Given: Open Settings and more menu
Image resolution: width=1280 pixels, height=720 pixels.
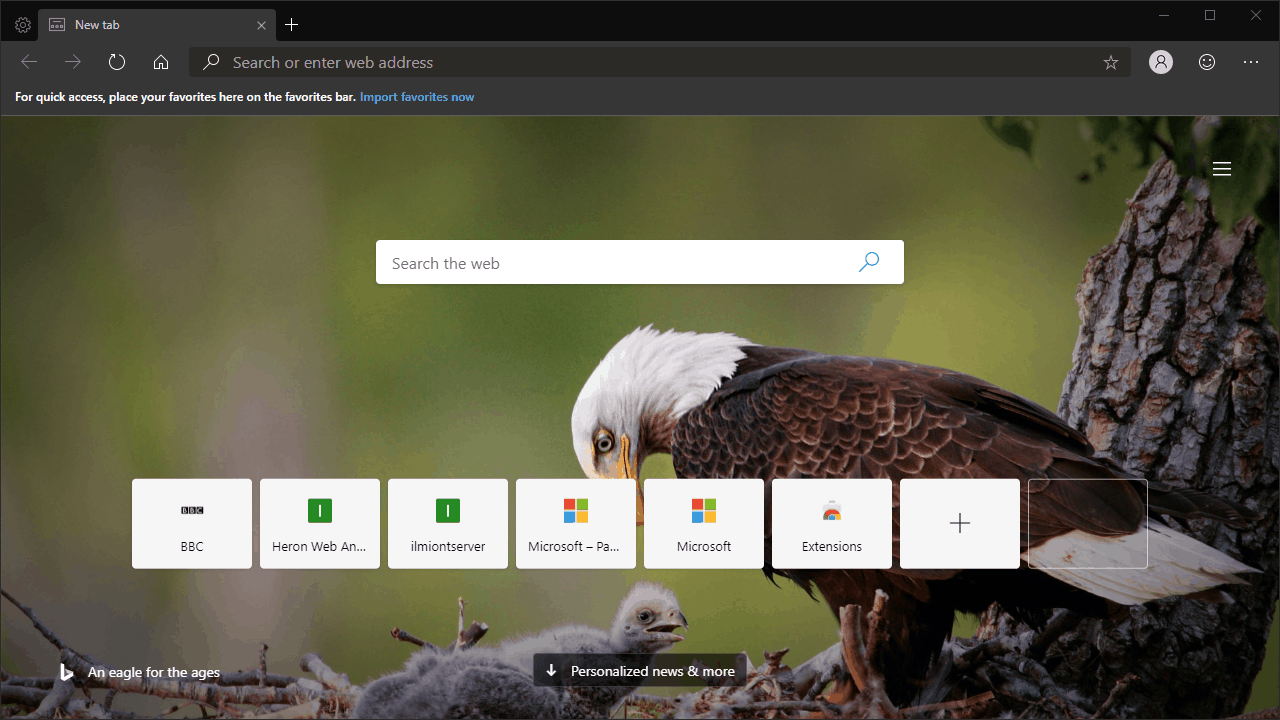Looking at the screenshot, I should (x=1251, y=62).
